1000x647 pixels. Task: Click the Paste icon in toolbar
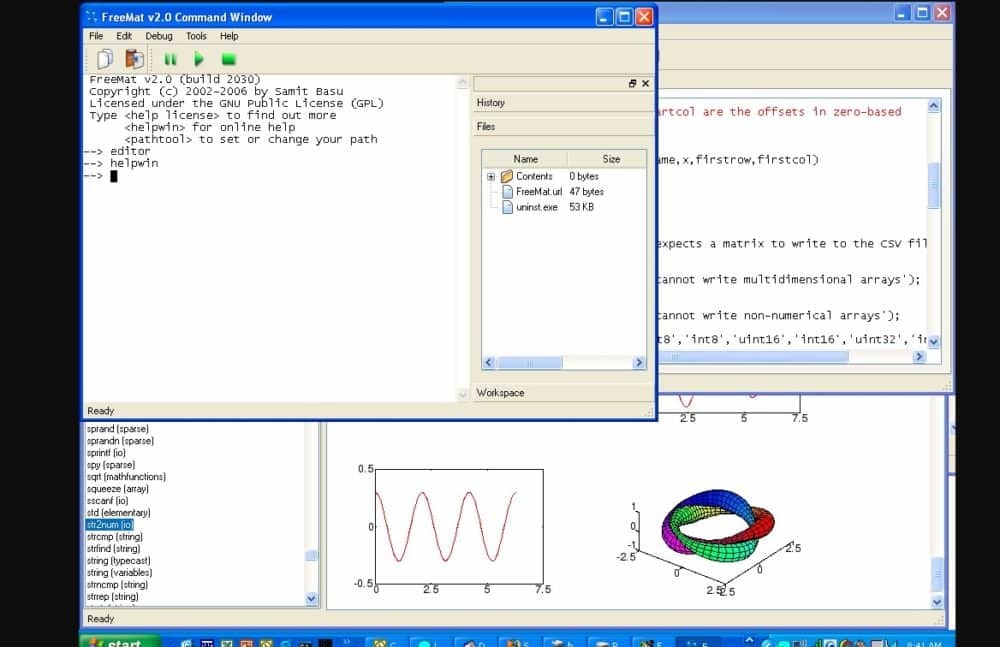(134, 59)
